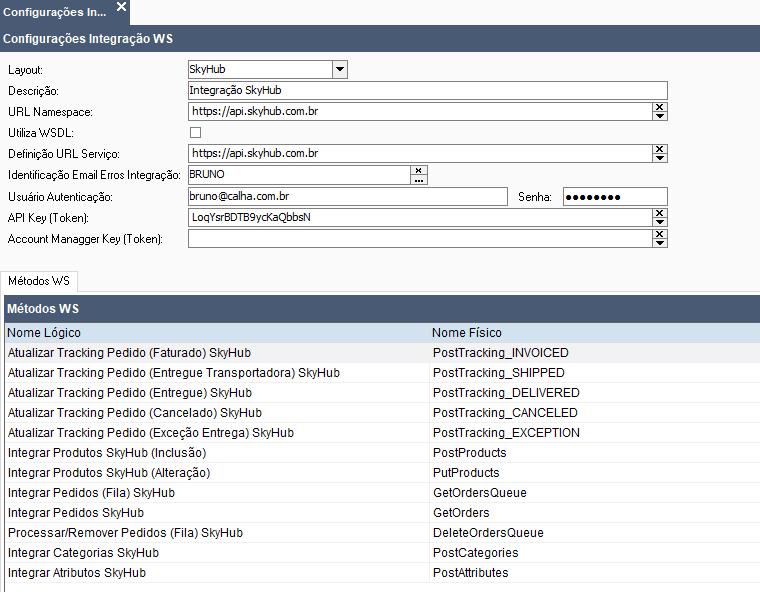Select row Integrar Produtos SkyHub (Inclusão)
This screenshot has height=592, width=760.
[382, 453]
